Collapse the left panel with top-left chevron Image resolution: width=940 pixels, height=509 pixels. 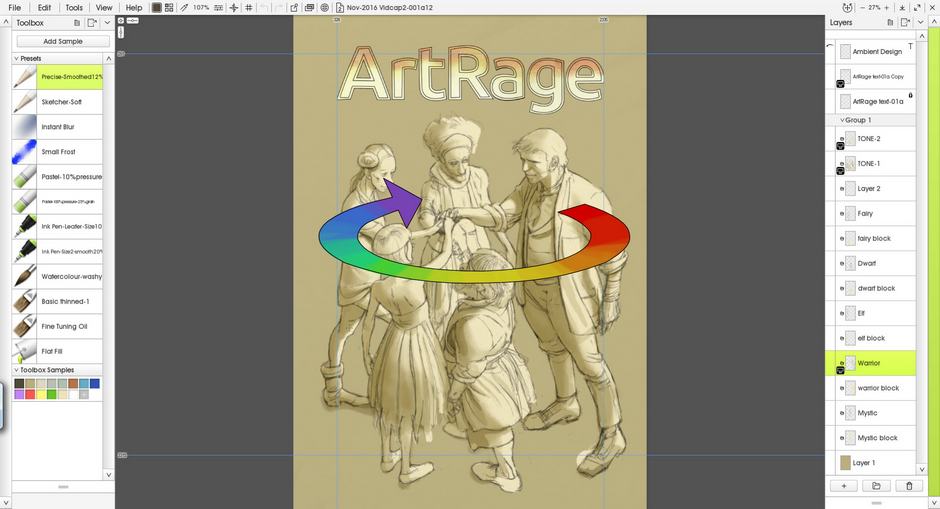[x=5, y=23]
